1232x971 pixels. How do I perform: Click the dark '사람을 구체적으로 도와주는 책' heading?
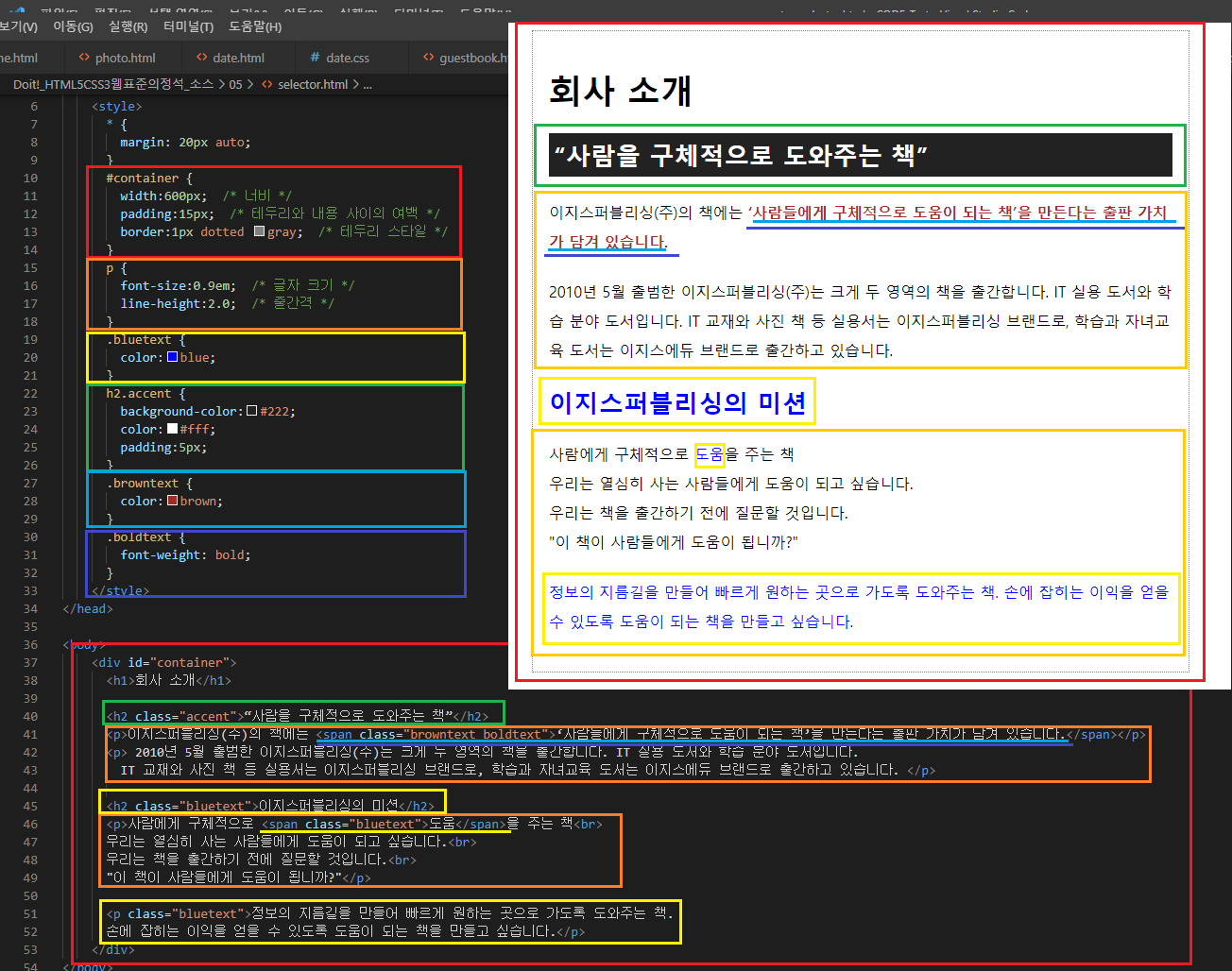(860, 155)
